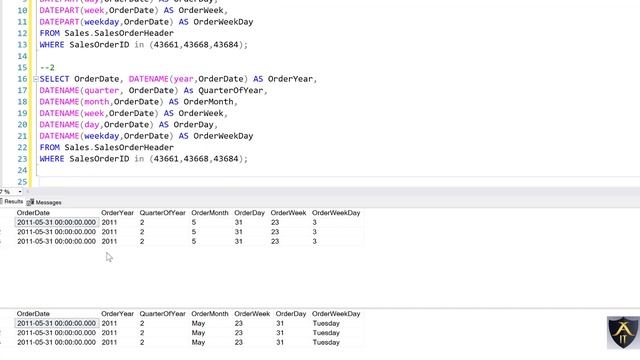Select OrderDay header in first result grid
Image resolution: width=640 pixels, height=360 pixels.
tap(249, 213)
